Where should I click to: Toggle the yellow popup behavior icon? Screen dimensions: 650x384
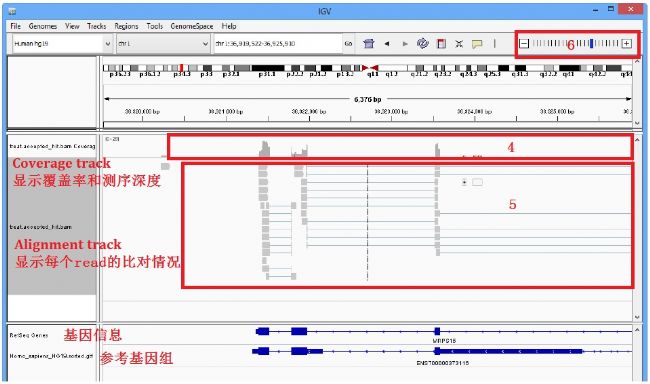click(x=477, y=44)
